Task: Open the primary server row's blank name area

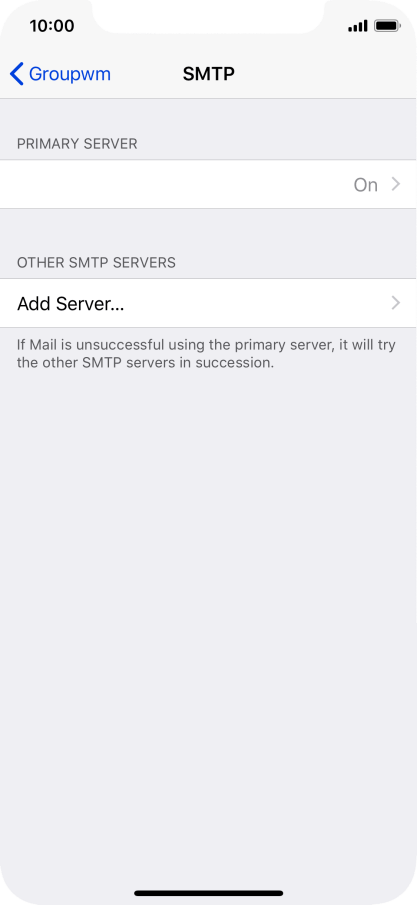Action: click(173, 185)
